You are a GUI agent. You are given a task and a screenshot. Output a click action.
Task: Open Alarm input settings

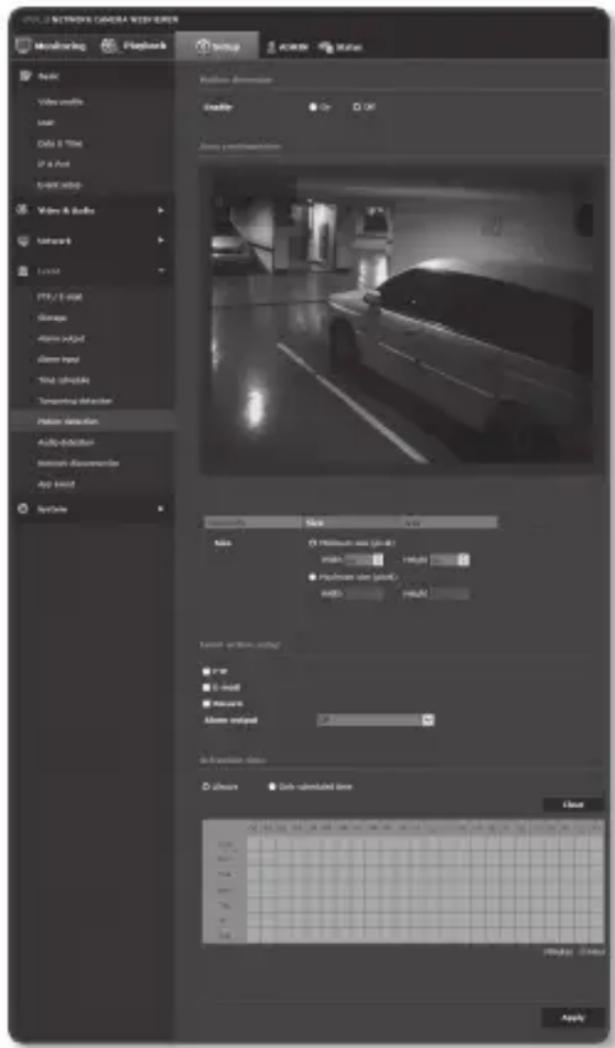coord(59,359)
